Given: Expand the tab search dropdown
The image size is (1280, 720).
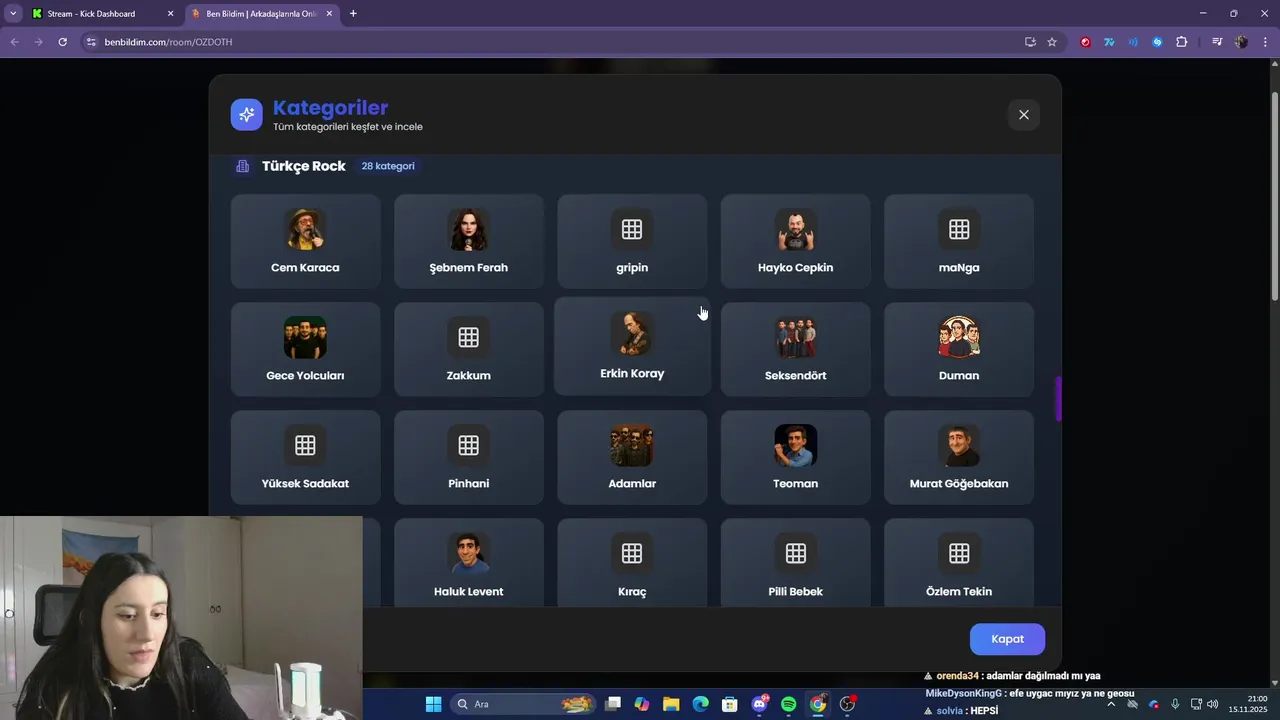Looking at the screenshot, I should click(x=13, y=14).
